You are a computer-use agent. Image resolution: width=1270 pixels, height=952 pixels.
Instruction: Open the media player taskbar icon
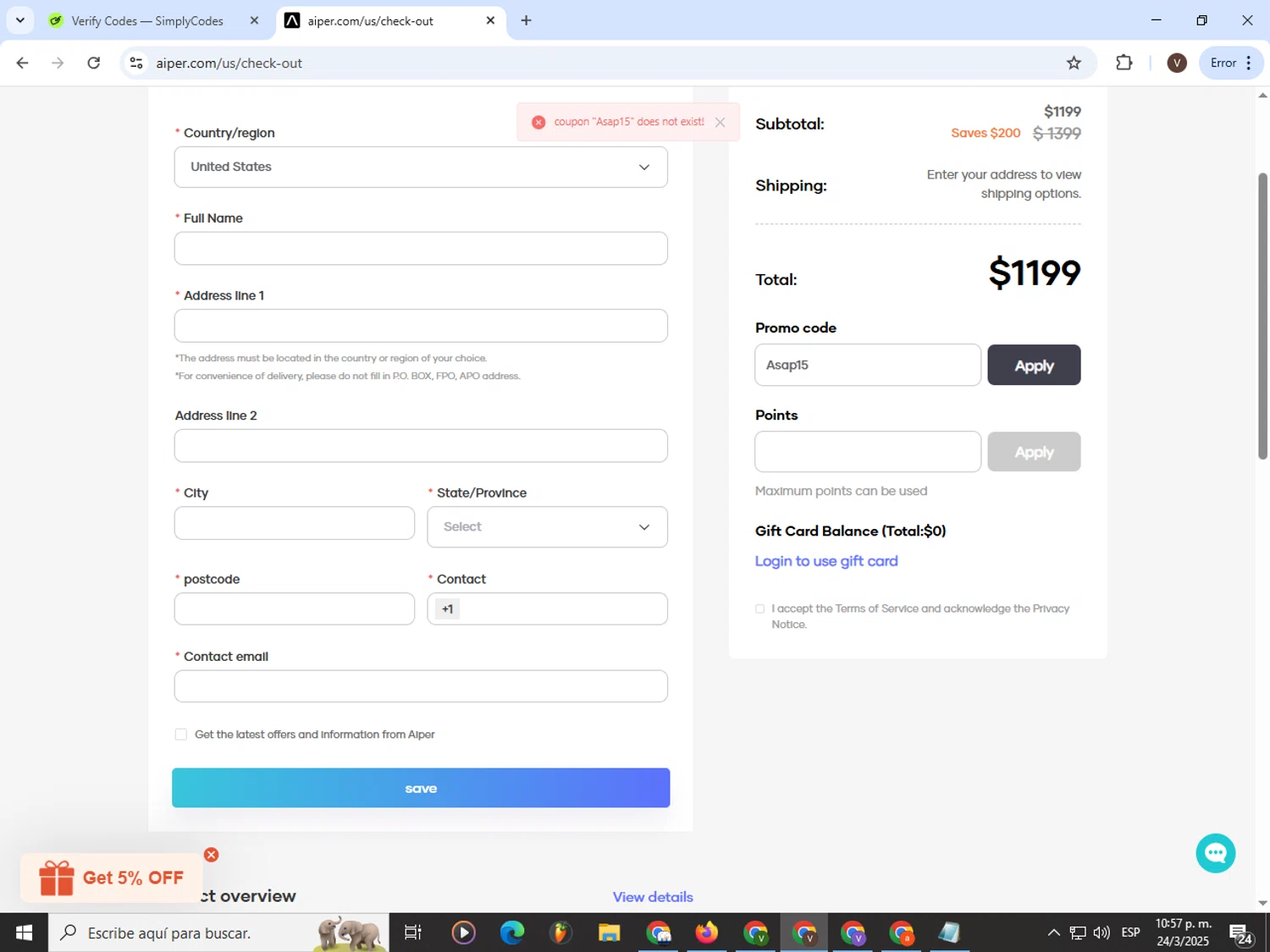click(x=463, y=933)
